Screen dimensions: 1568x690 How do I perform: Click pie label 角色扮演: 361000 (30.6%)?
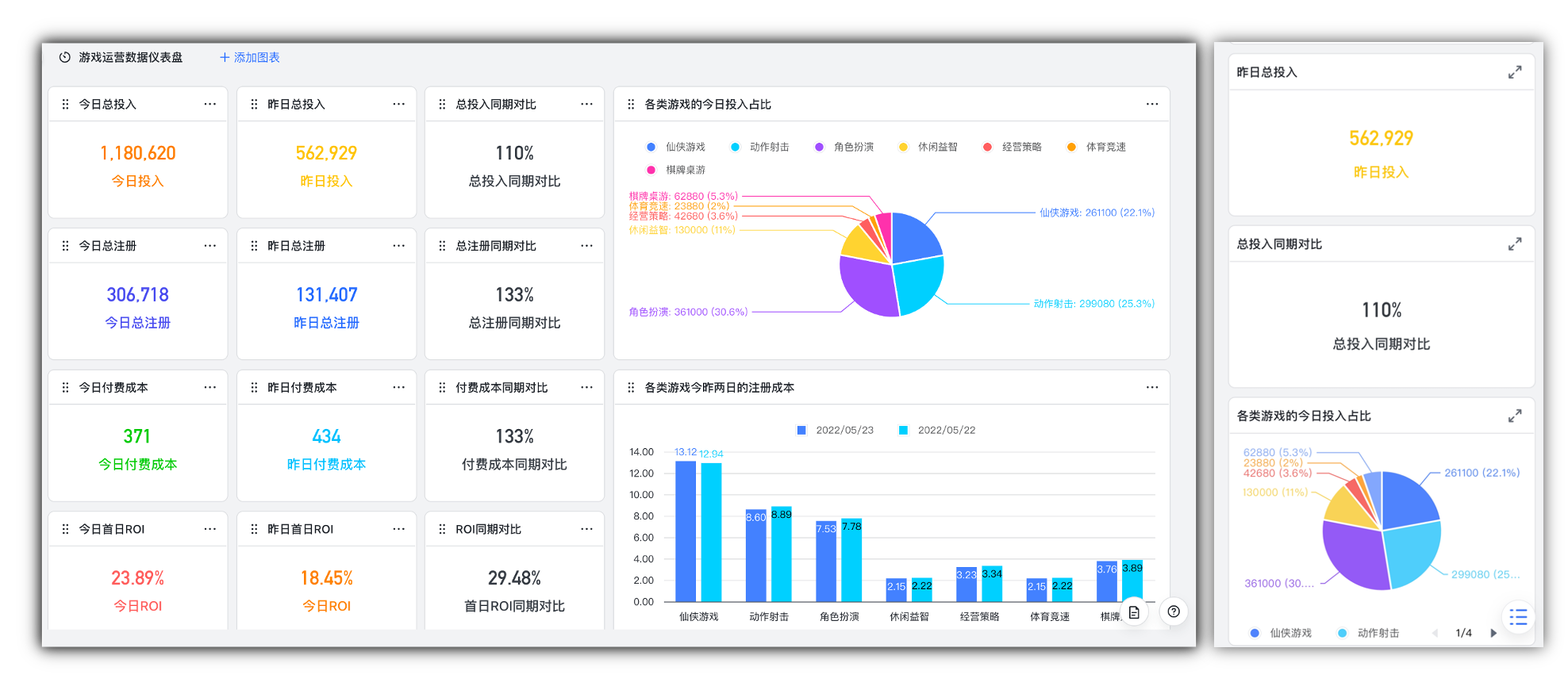tap(688, 312)
